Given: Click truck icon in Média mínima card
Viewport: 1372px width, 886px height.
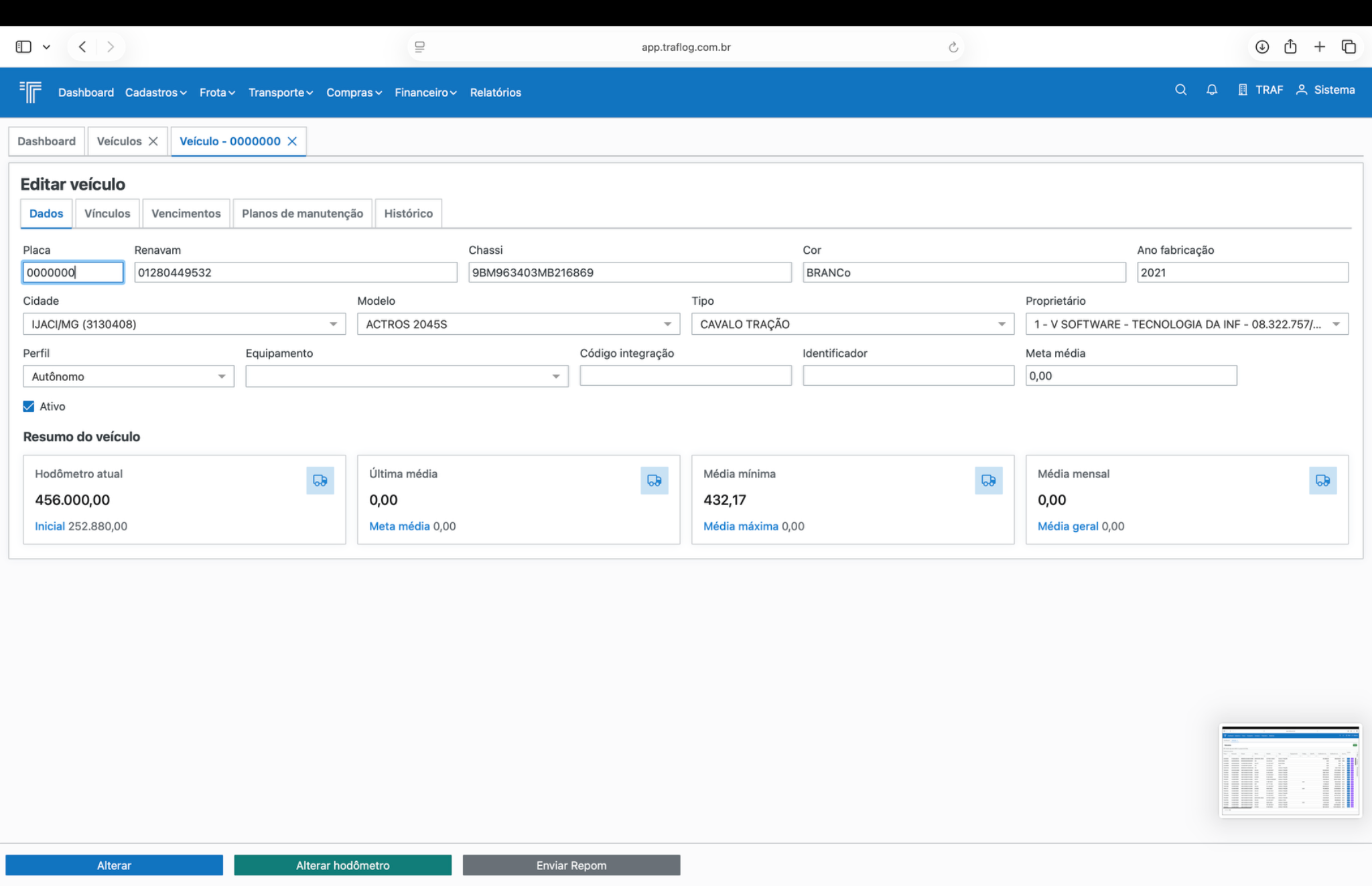Looking at the screenshot, I should 988,480.
